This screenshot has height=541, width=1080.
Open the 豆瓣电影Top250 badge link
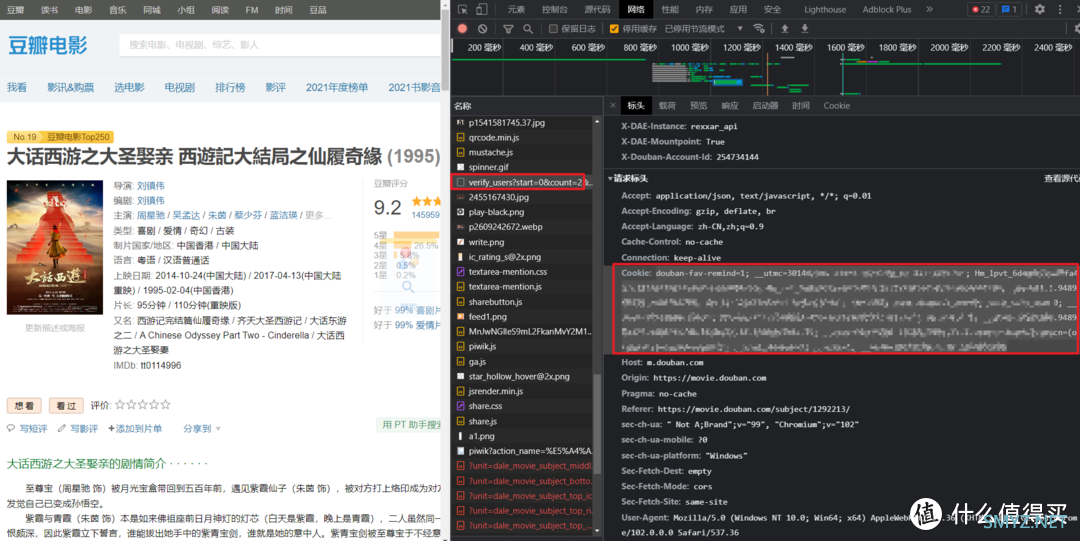tap(79, 137)
